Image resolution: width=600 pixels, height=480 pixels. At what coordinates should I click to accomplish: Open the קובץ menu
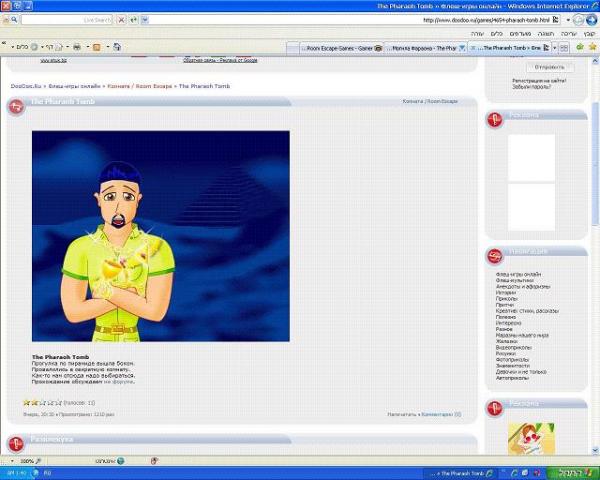tap(589, 34)
